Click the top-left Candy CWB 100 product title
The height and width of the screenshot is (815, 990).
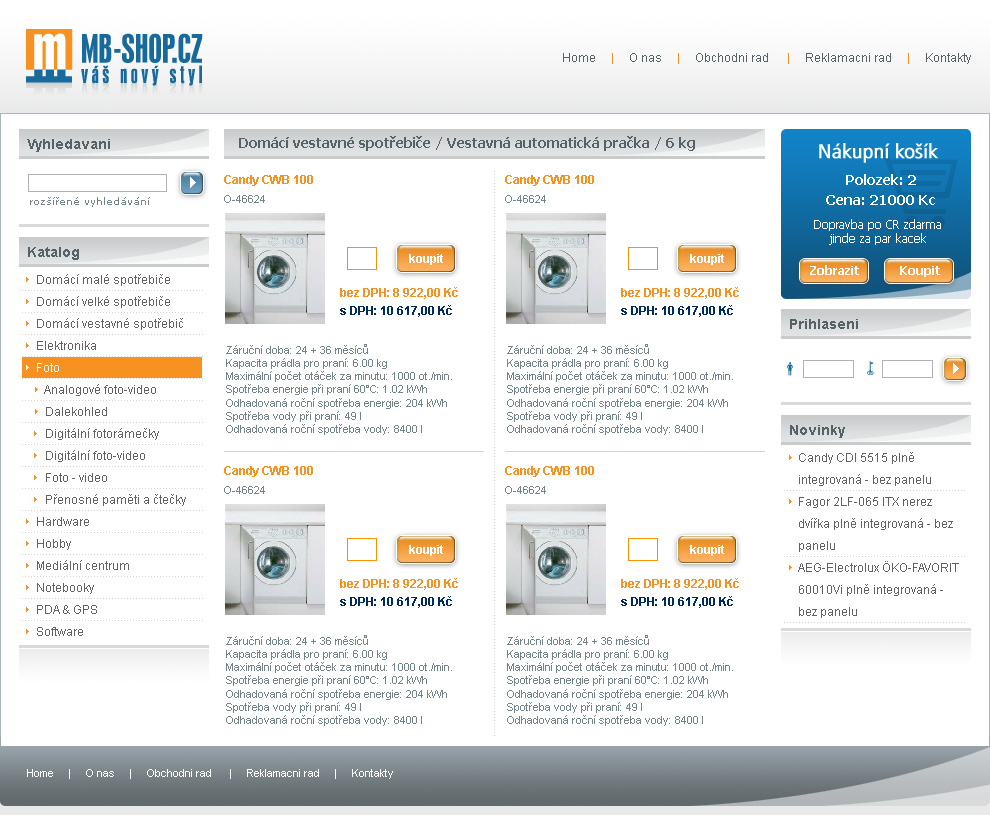click(x=268, y=180)
